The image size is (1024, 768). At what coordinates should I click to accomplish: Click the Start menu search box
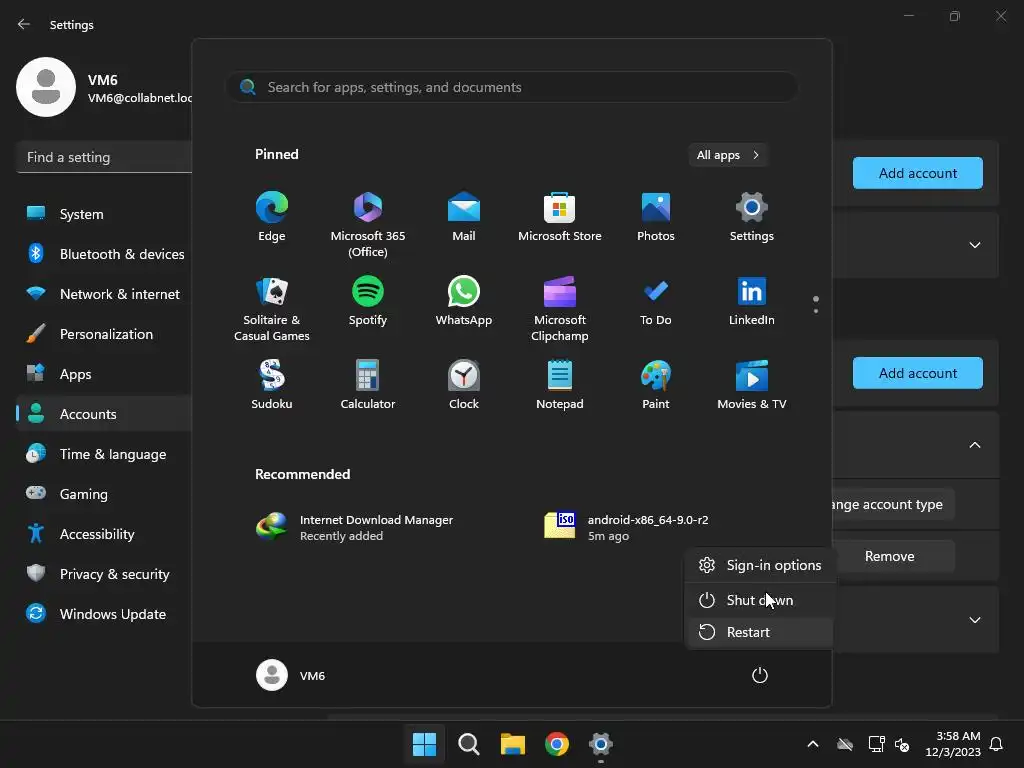tap(512, 88)
